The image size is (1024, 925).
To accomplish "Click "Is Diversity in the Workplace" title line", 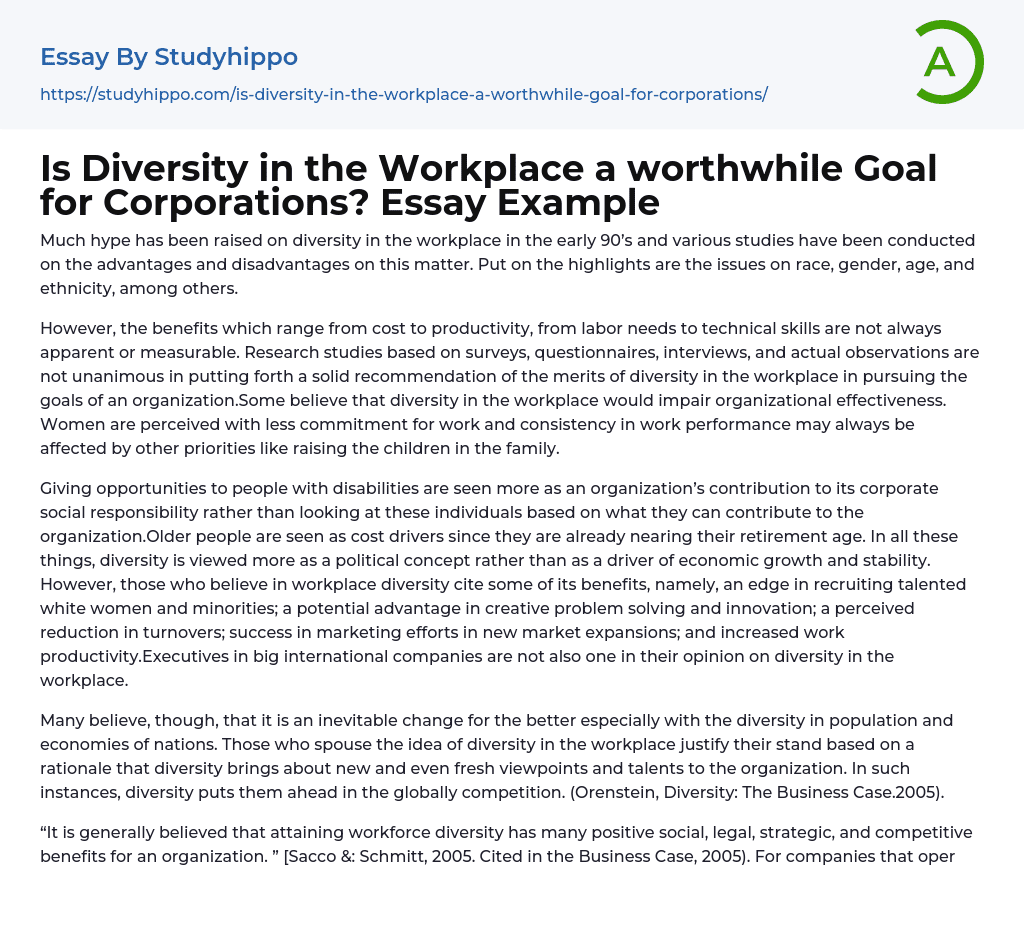I will (488, 169).
